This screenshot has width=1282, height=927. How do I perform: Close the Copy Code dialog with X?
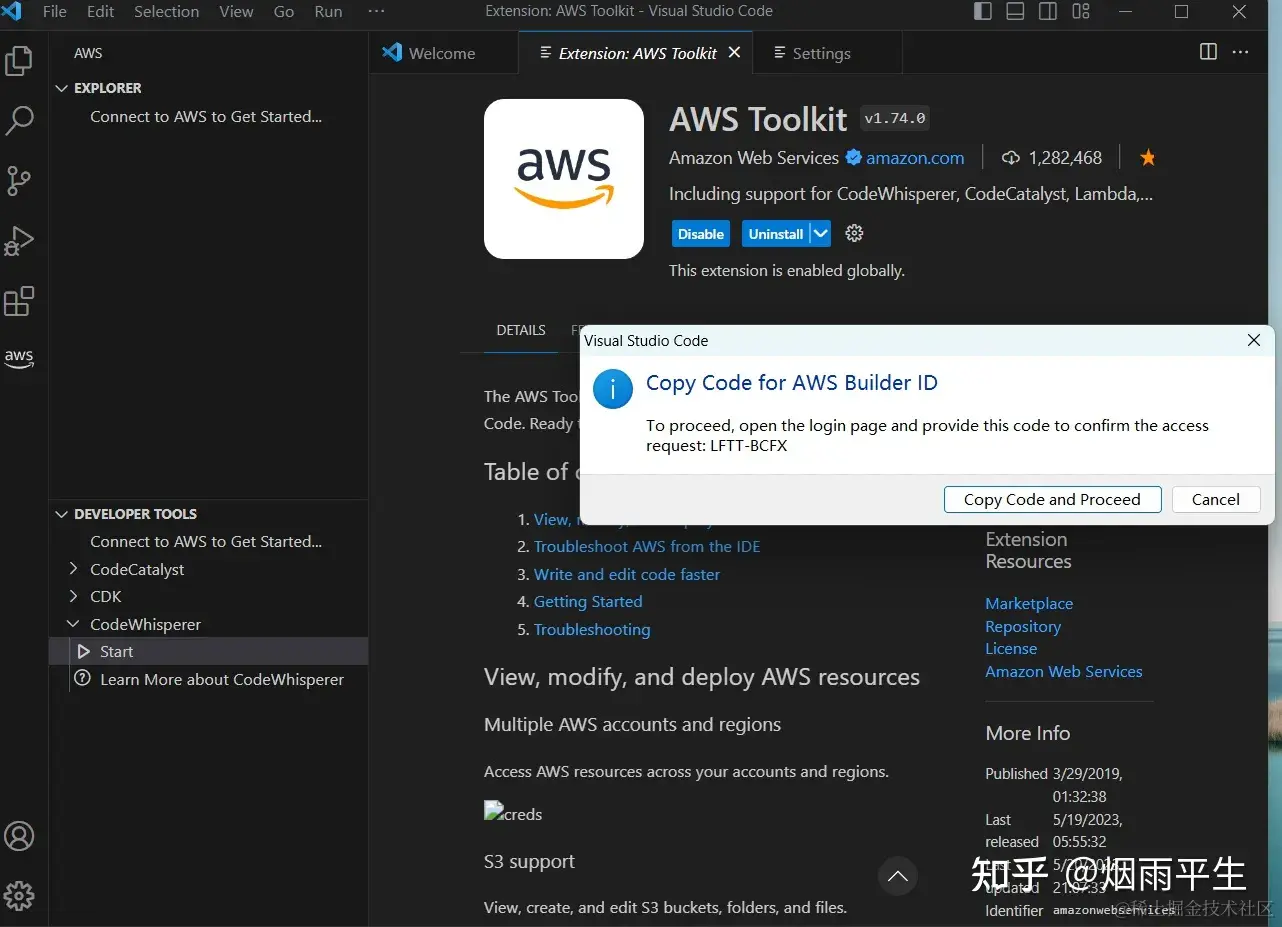tap(1254, 340)
